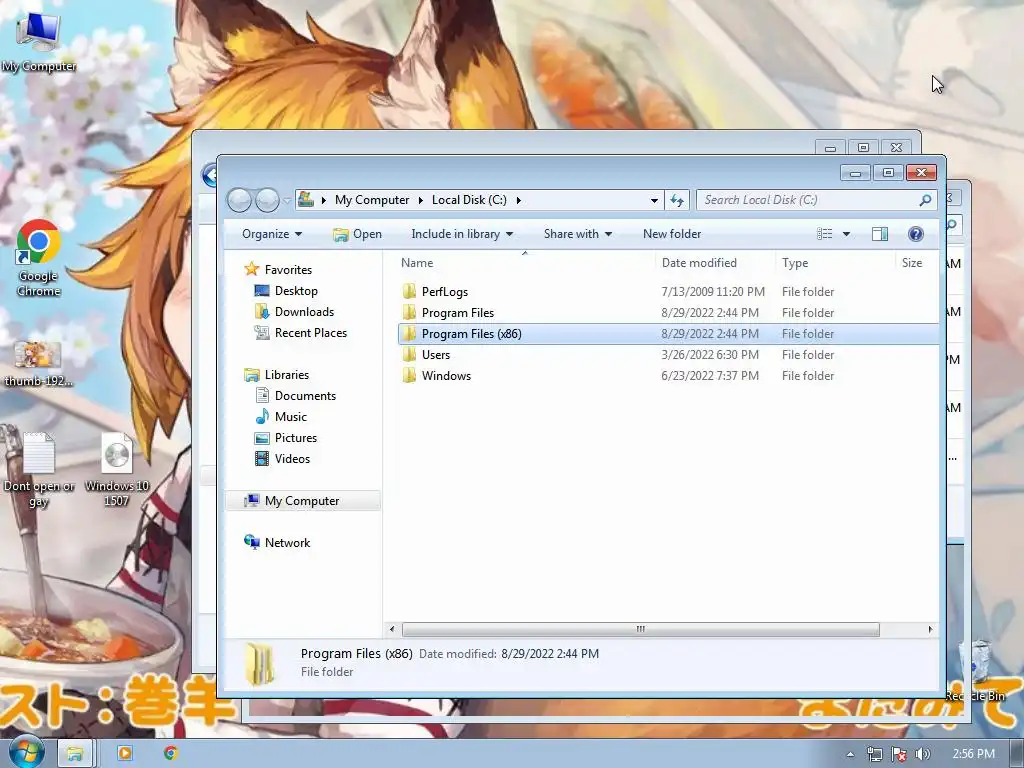This screenshot has width=1024, height=768.
Task: Sort by the Size column header
Action: [x=916, y=263]
